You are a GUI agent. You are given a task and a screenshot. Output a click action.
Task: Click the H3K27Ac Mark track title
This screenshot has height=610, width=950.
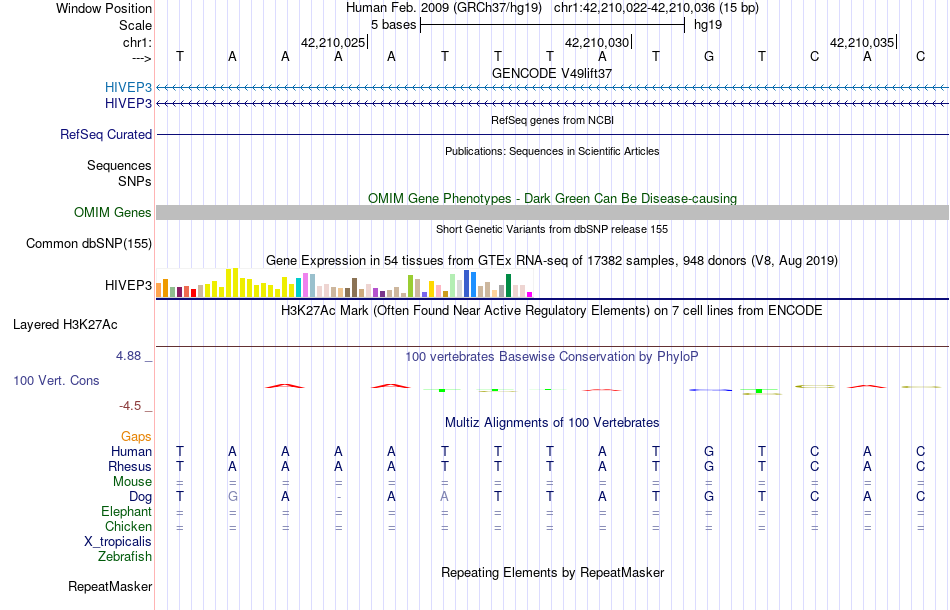[x=552, y=311]
